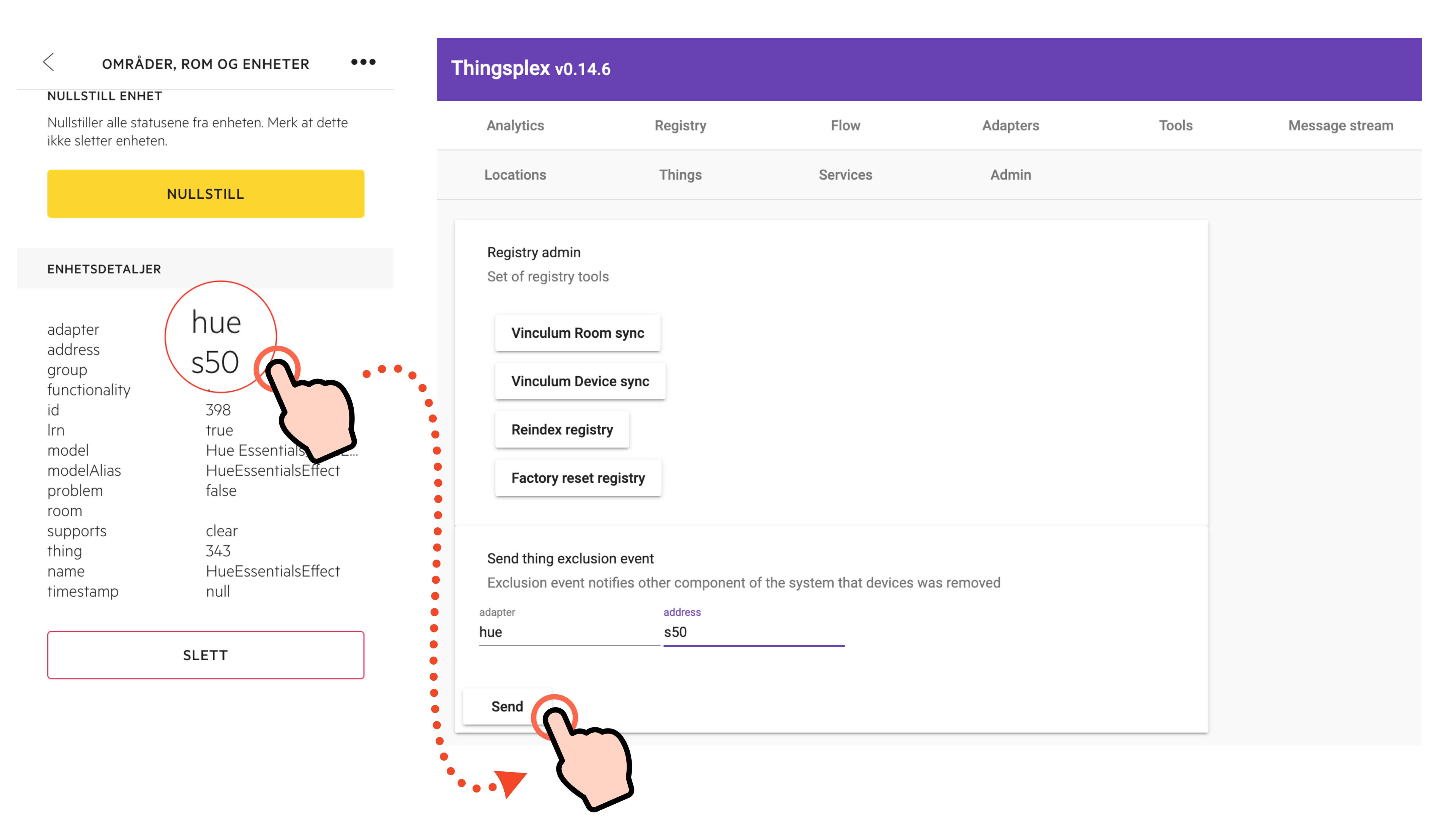1456x832 pixels.
Task: Click the name value HueEssentialsEffect
Action: [272, 571]
